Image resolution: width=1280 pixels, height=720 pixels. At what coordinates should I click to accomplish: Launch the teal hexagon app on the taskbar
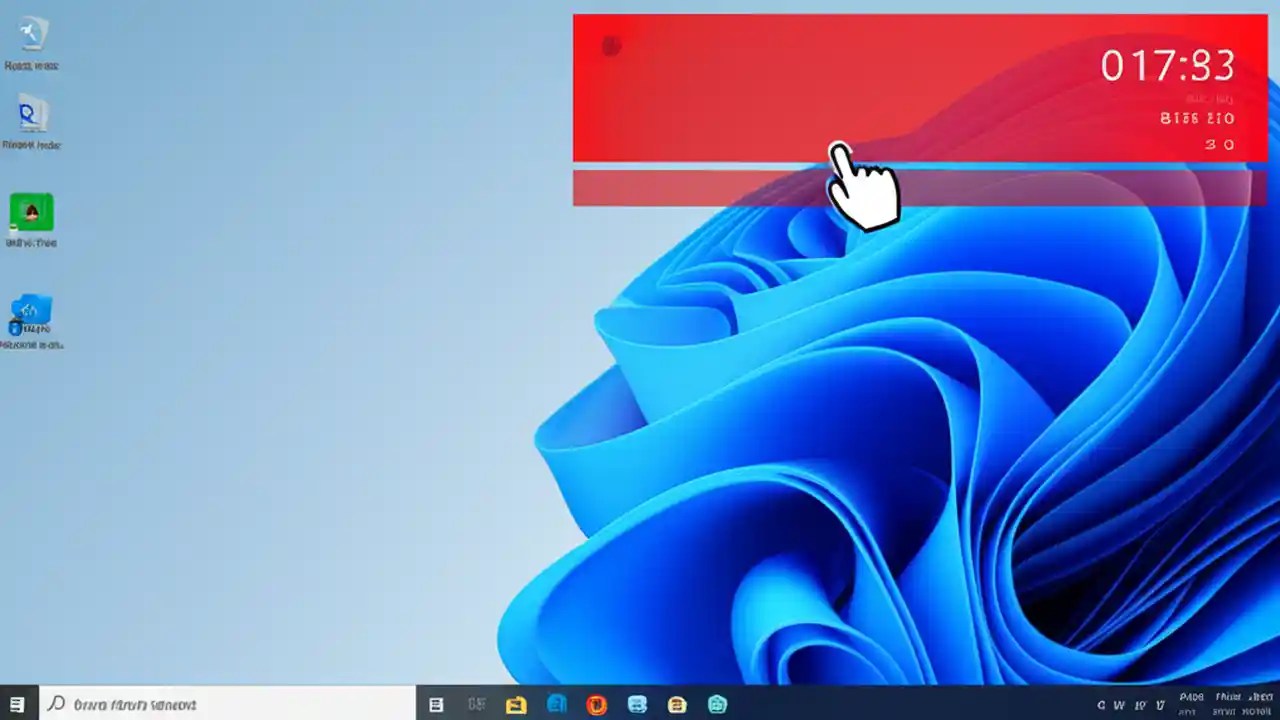718,705
